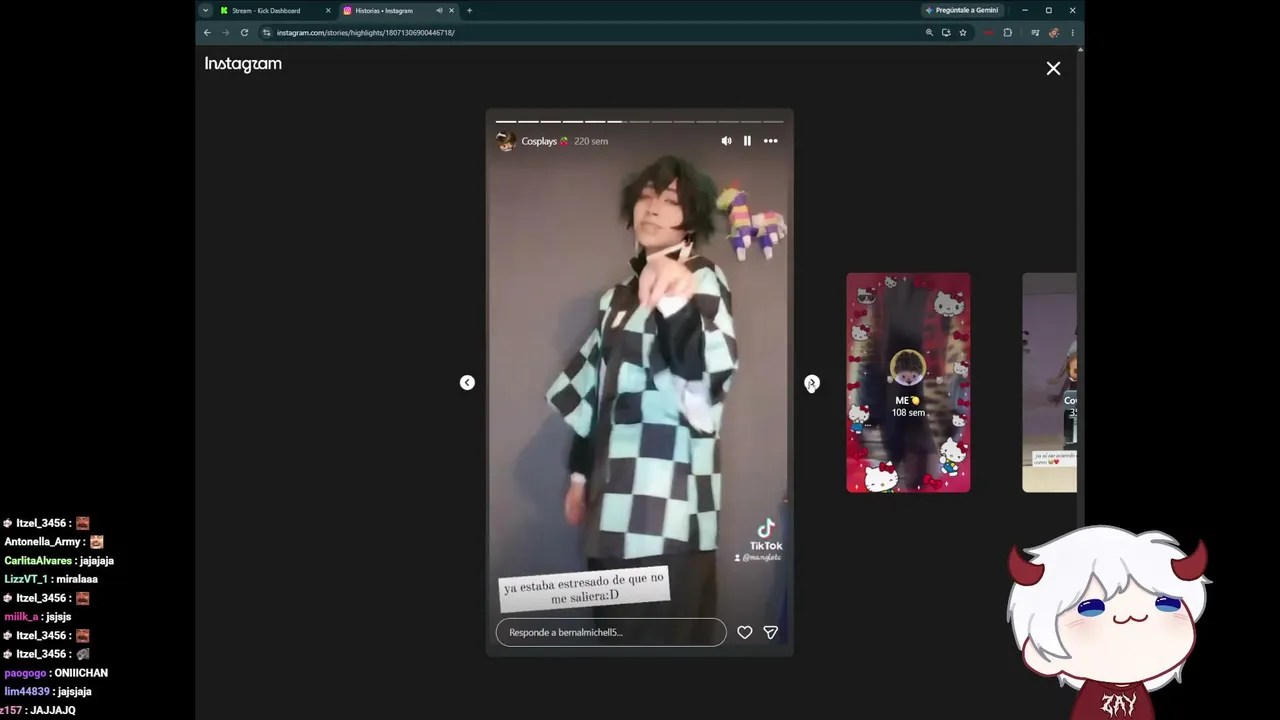Go to the previous story
This screenshot has height=720, width=1280.
tap(467, 383)
